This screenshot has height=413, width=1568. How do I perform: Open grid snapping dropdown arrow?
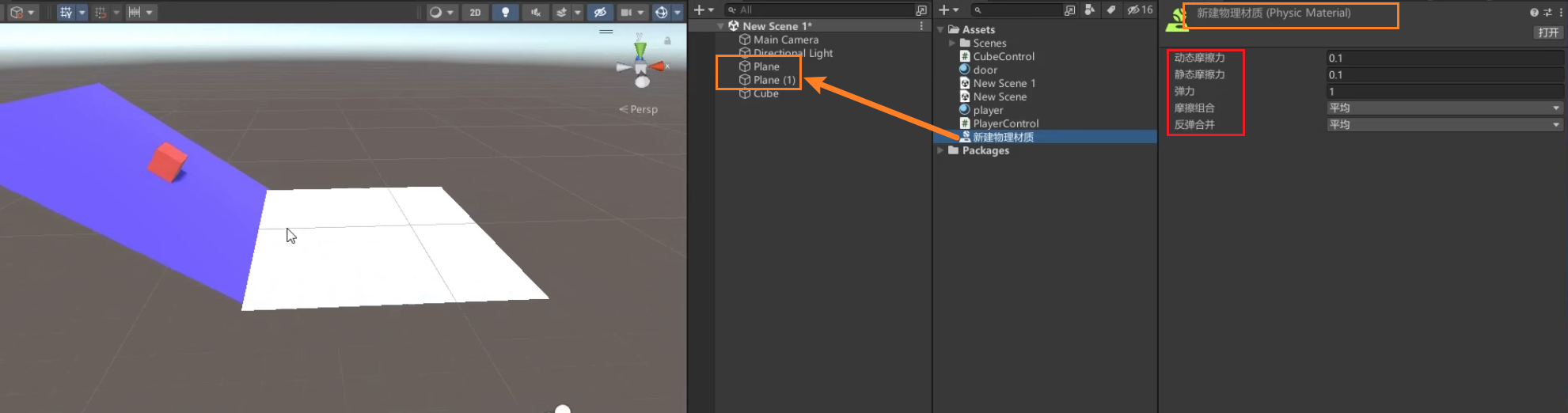click(x=82, y=13)
